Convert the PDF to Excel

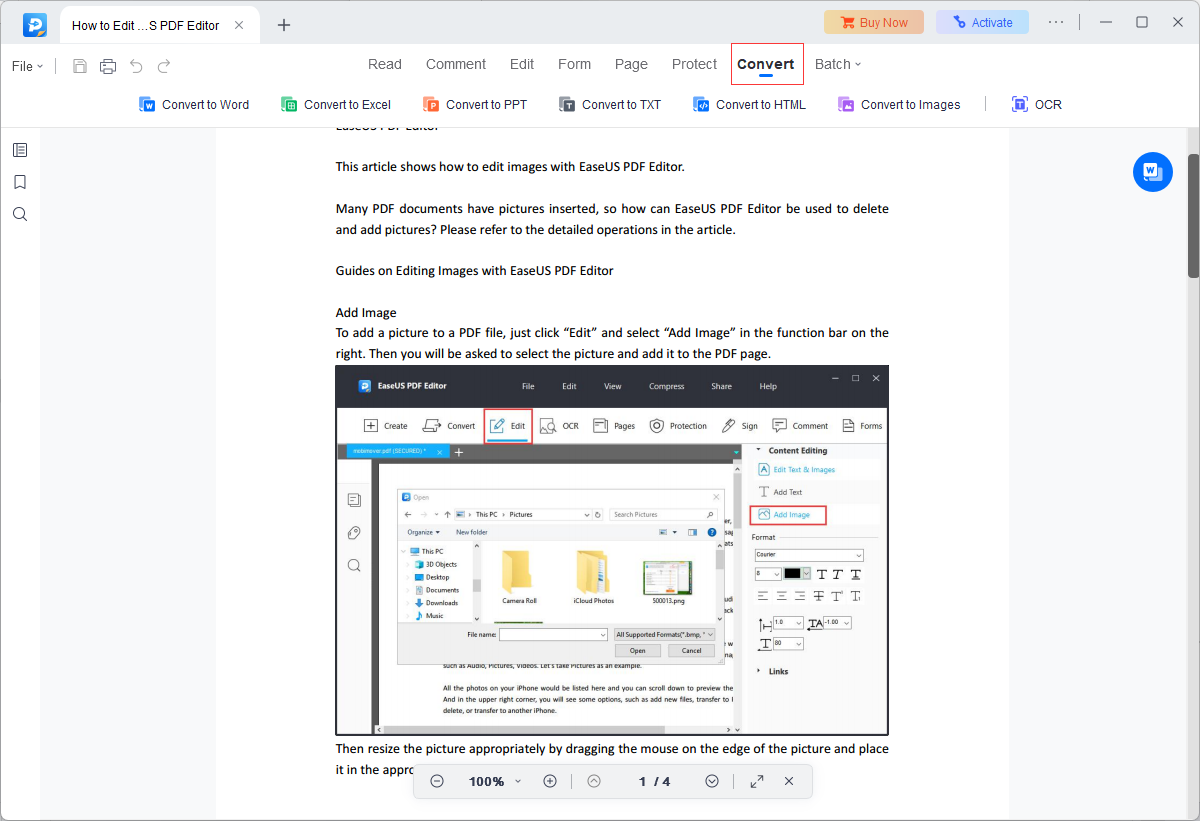coord(336,104)
